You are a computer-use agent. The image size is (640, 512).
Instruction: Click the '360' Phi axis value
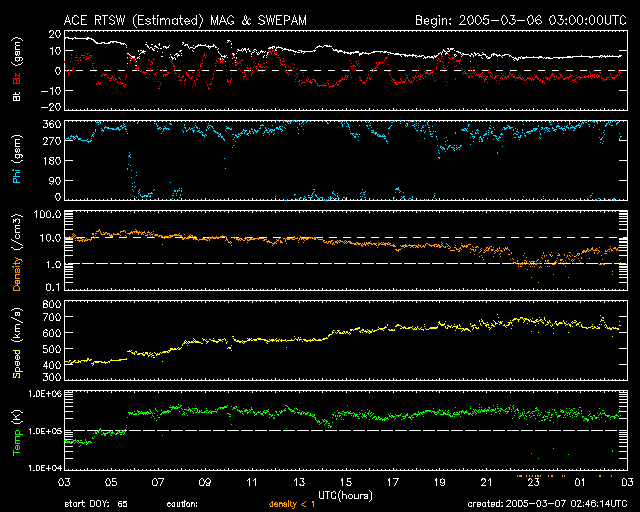pos(52,124)
